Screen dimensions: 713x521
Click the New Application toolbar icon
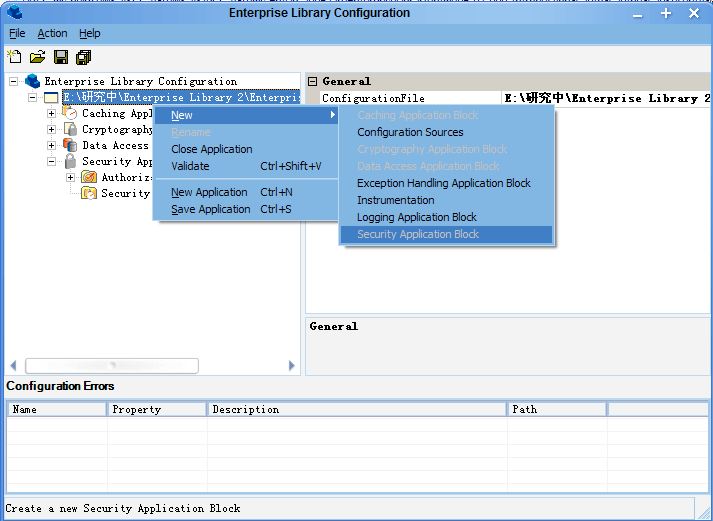pyautogui.click(x=15, y=57)
